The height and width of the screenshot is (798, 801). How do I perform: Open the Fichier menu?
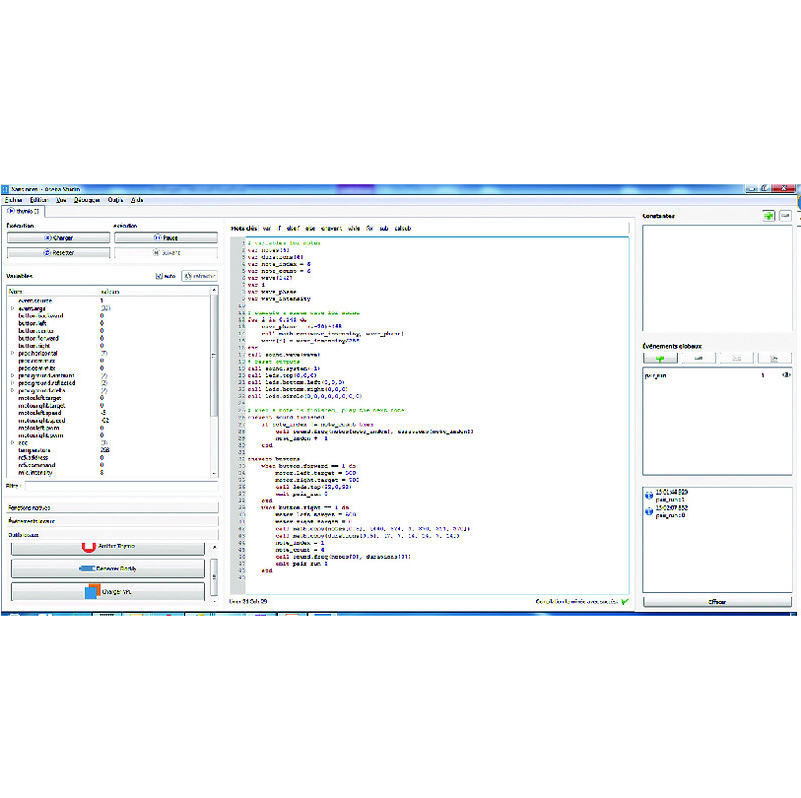coord(13,200)
